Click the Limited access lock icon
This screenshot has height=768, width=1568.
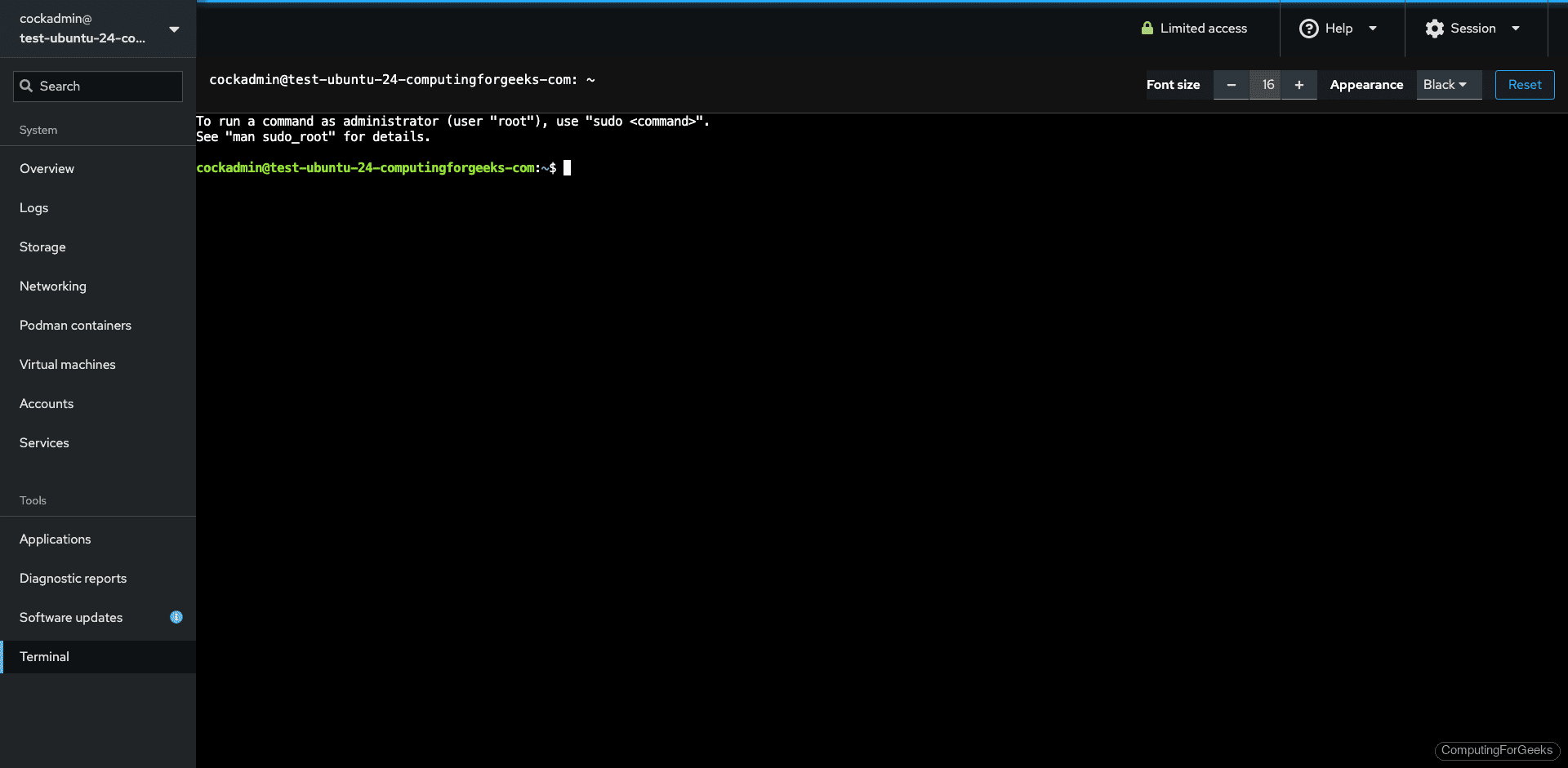(x=1147, y=28)
